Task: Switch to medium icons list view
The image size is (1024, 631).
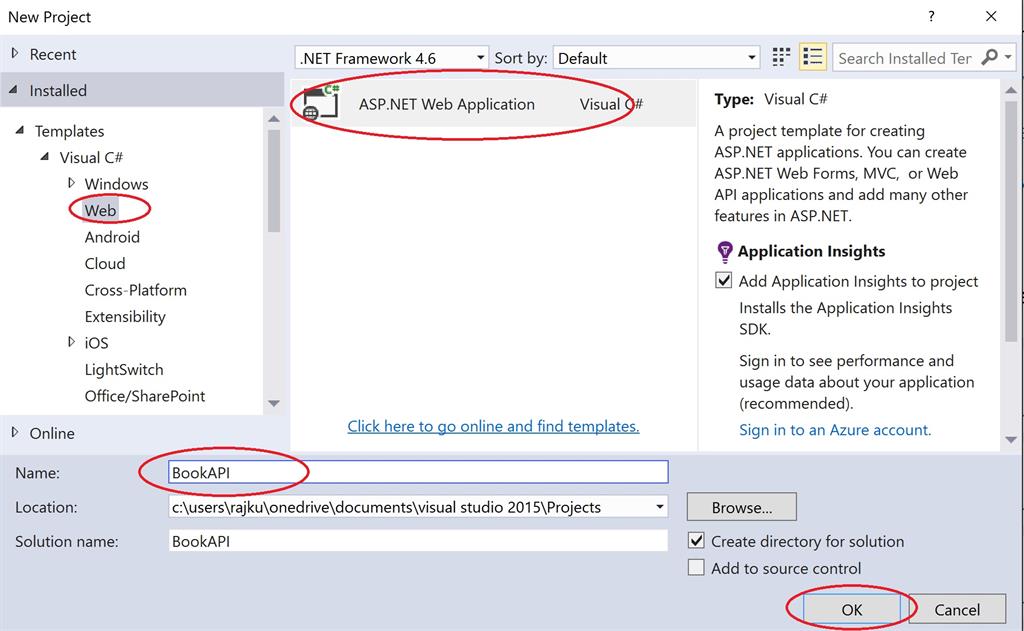Action: coord(812,57)
